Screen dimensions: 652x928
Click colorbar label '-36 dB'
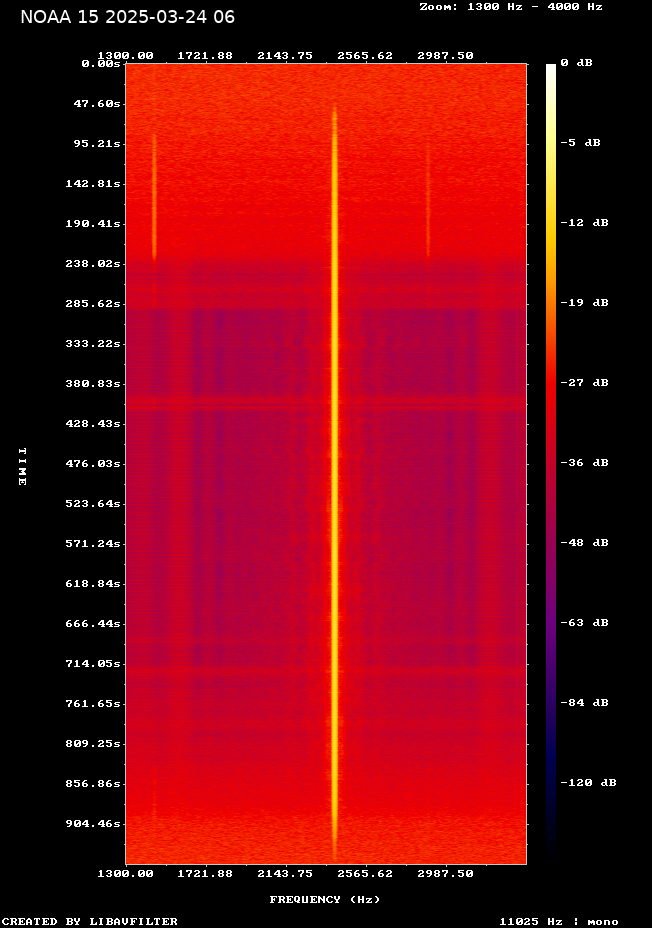(x=585, y=462)
